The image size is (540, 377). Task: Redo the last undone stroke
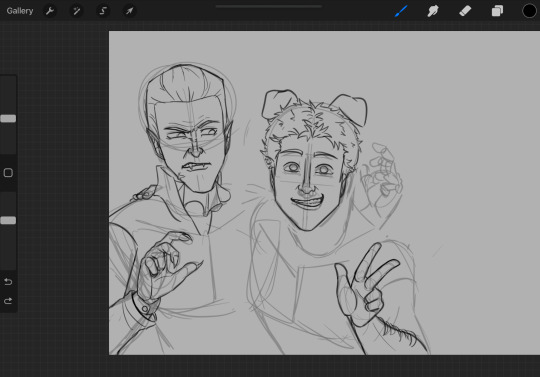click(8, 301)
